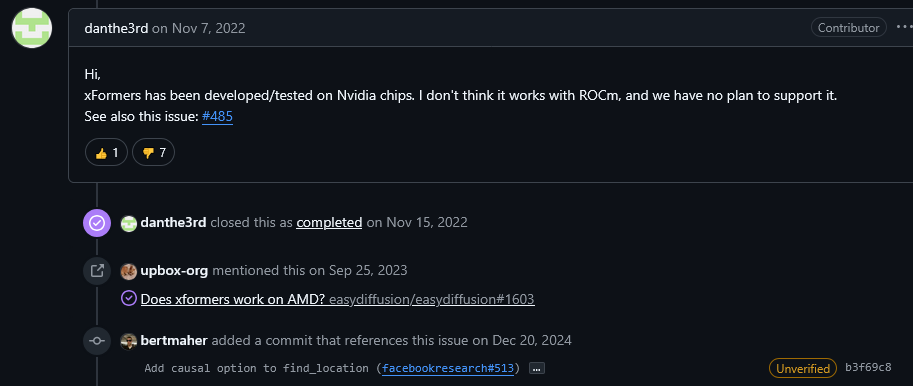
Task: Open danthe3rd's large profile avatar
Action: click(32, 28)
